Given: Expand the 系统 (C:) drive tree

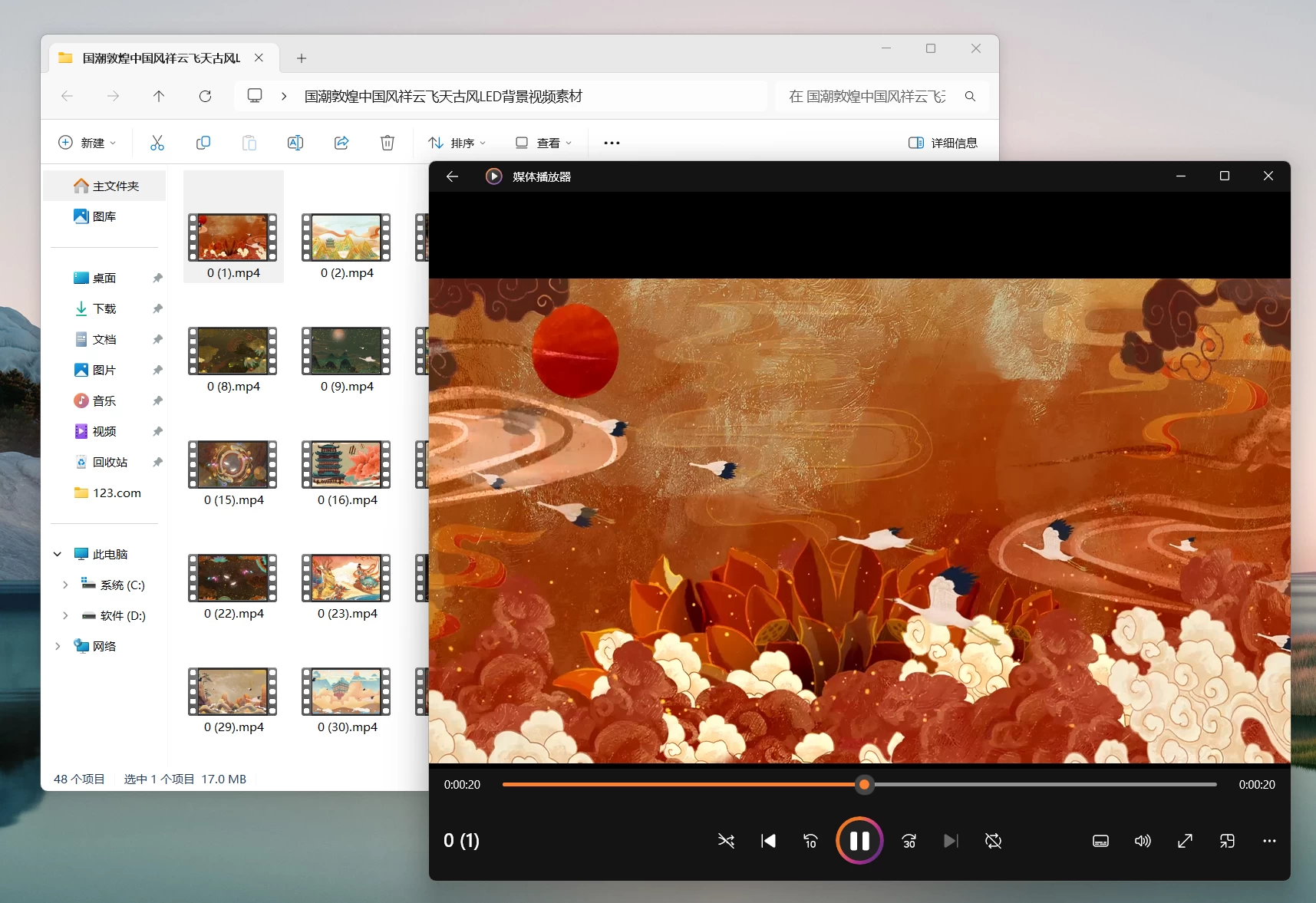Looking at the screenshot, I should [x=65, y=585].
